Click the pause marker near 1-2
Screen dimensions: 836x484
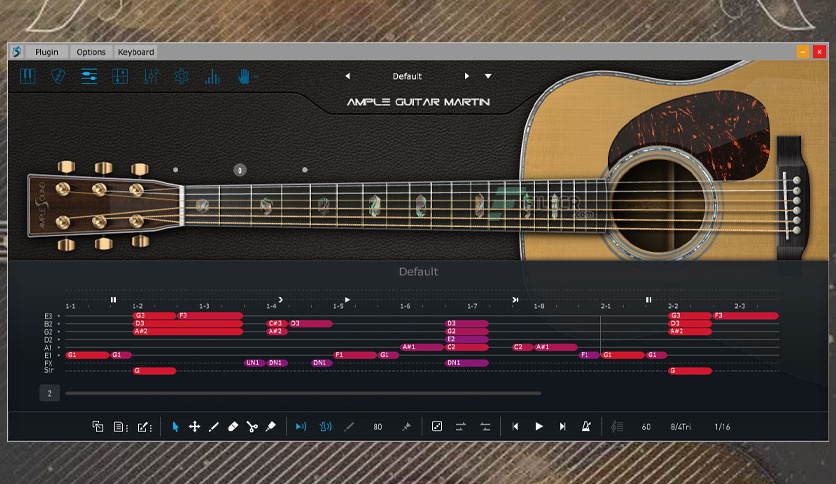pos(113,300)
